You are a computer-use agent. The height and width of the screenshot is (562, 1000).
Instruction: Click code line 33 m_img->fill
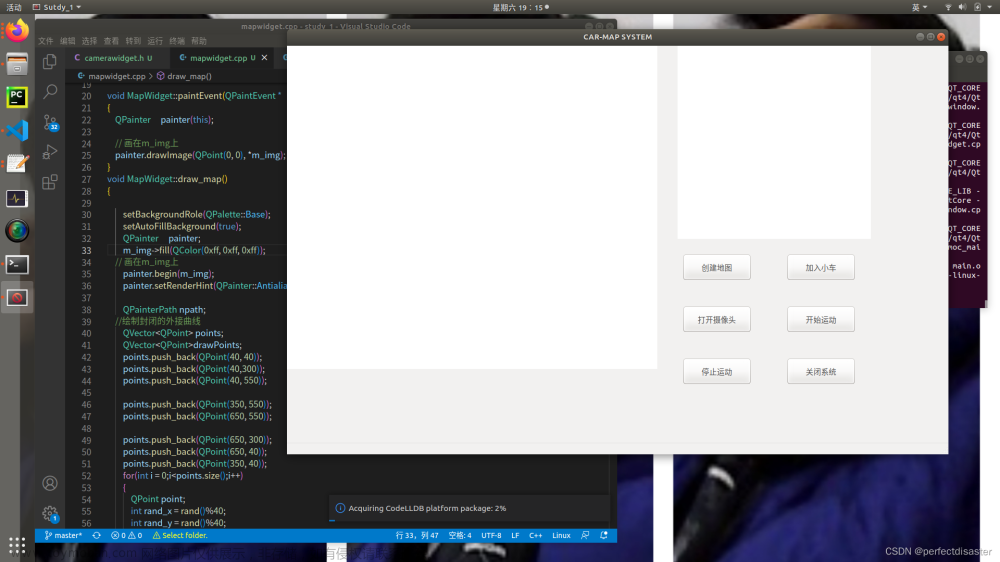[194, 251]
